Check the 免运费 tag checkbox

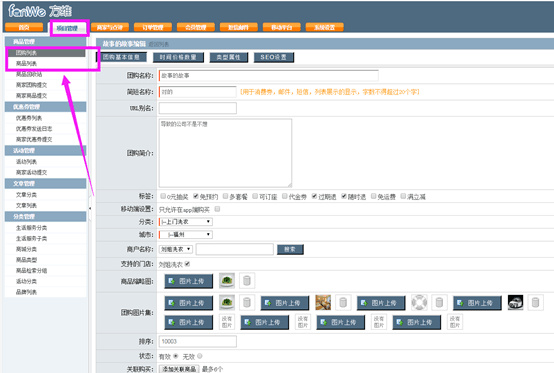tap(373, 196)
